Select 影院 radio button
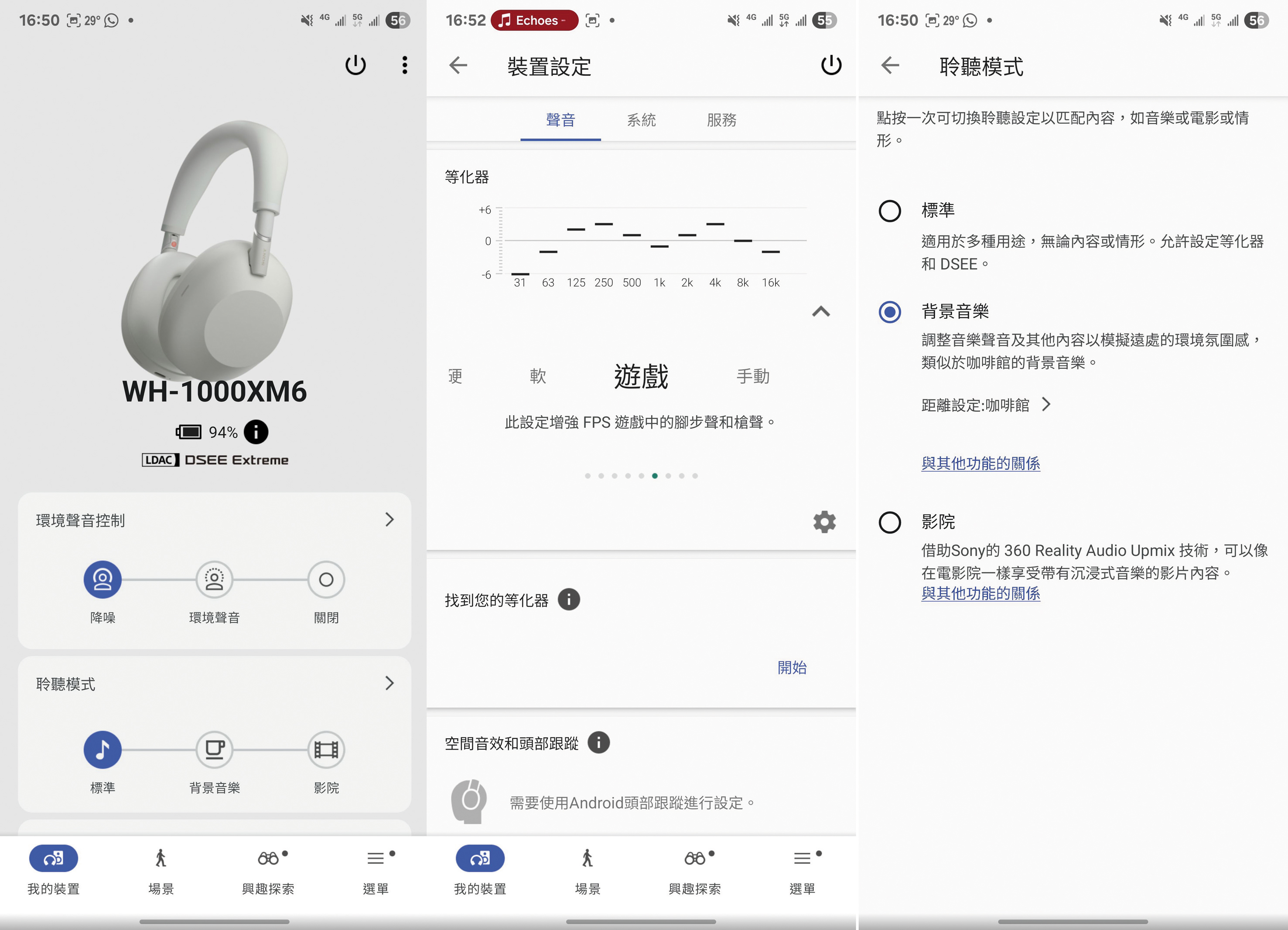Screen dimensions: 1288x930 click(x=889, y=522)
